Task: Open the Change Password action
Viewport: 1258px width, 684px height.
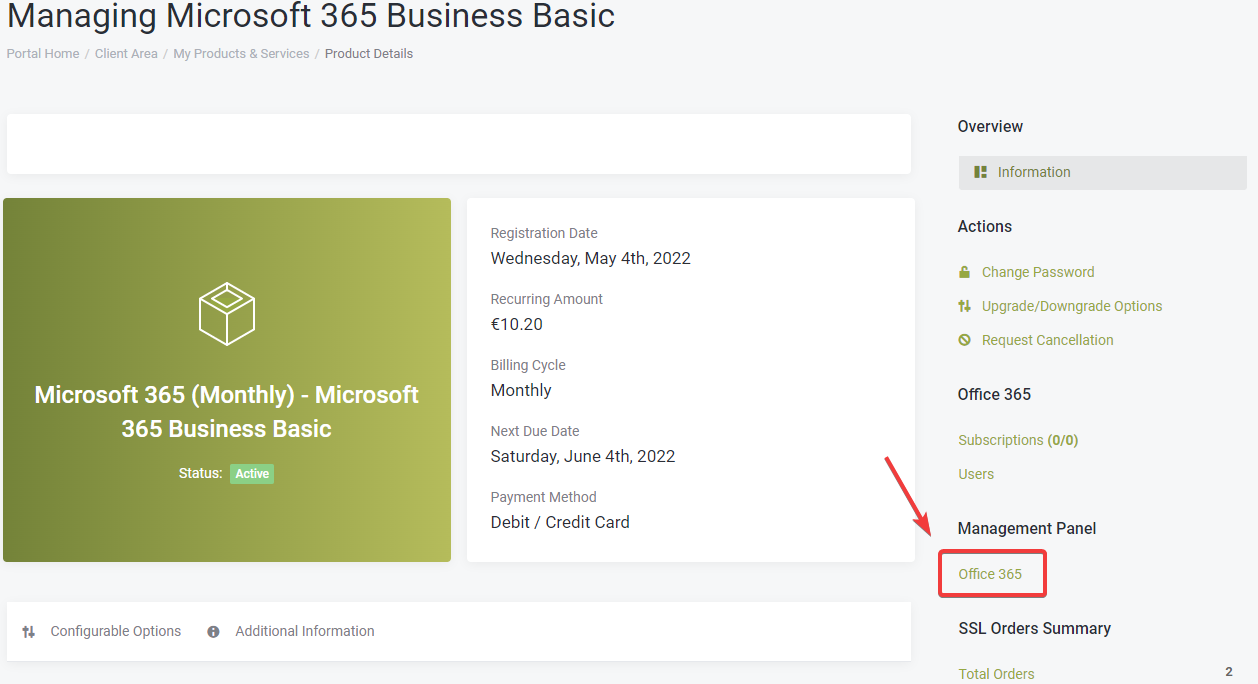Action: tap(1038, 272)
